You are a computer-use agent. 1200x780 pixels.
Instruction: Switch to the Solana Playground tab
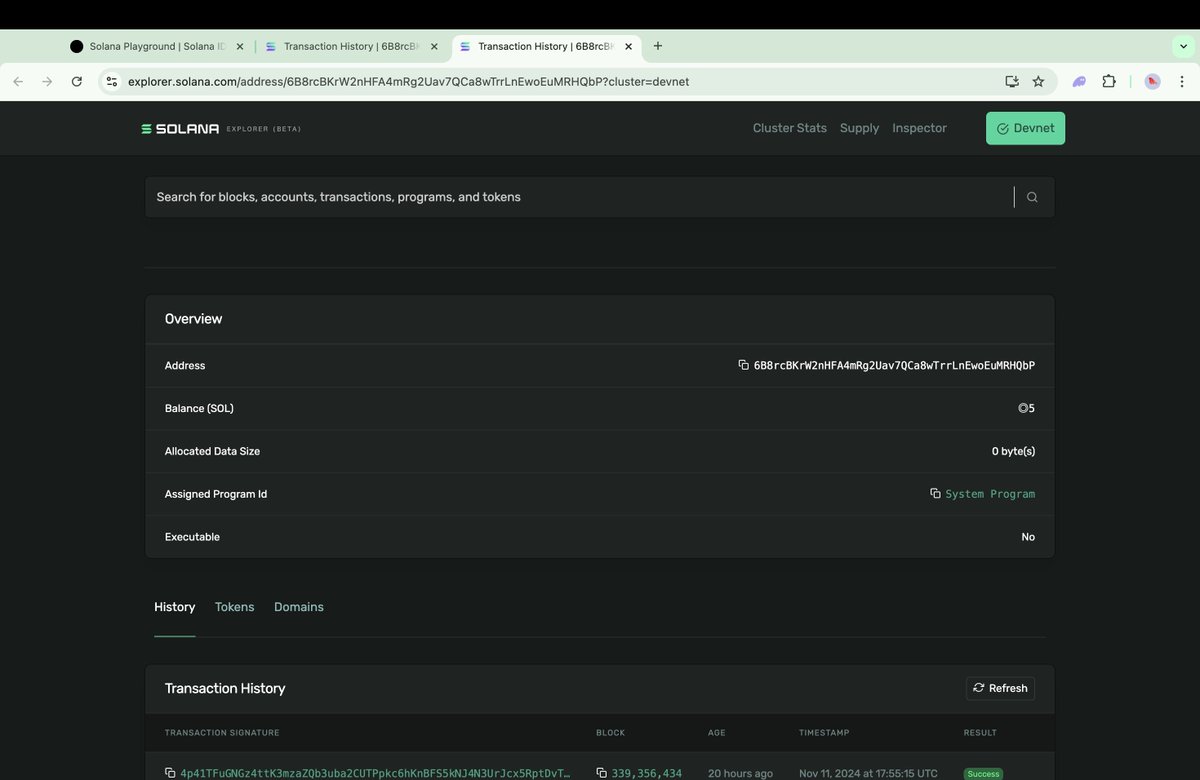coord(157,46)
